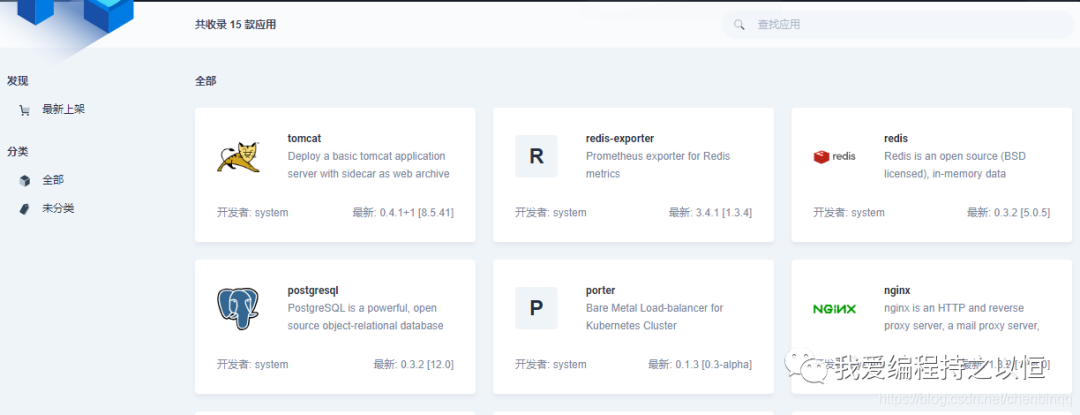Click redis-exporter version '最新: 3.4.1 [1.3.4]'
Screen dimensions: 1080x415
coord(710,213)
